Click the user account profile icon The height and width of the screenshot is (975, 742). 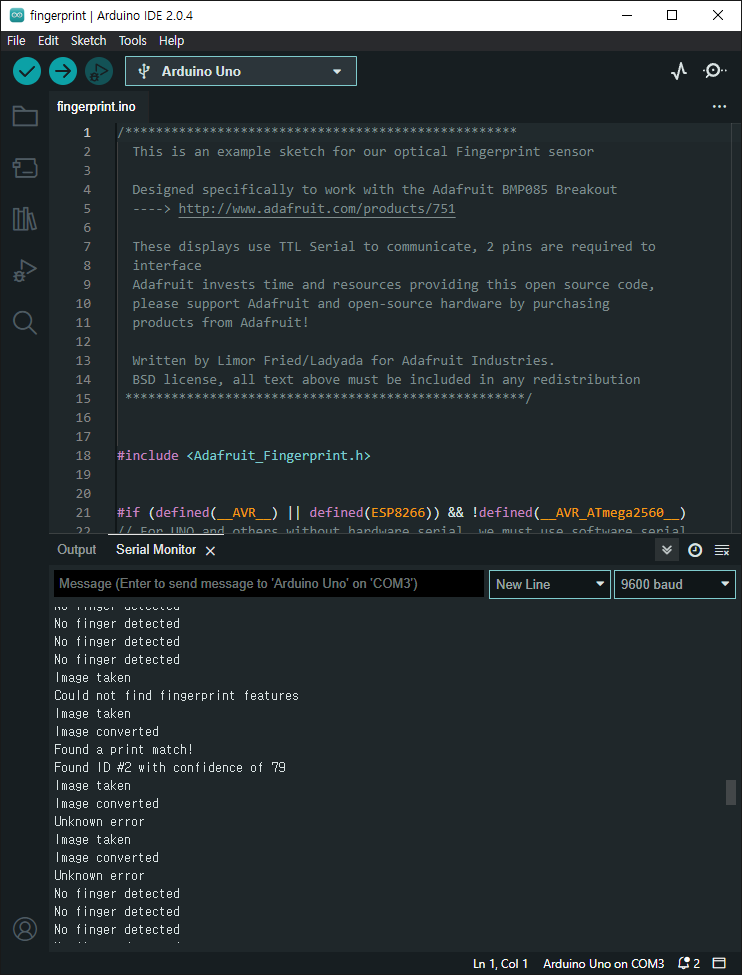(x=25, y=929)
